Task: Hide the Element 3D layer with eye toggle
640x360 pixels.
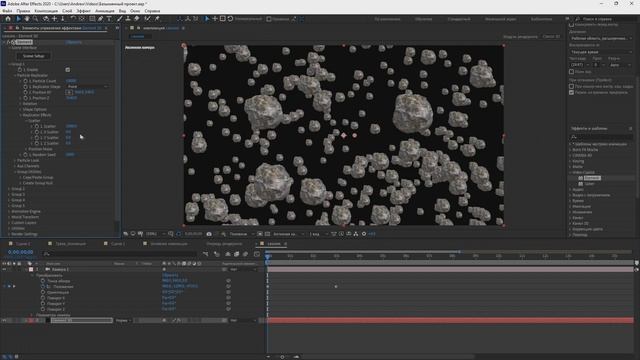Action: tap(4, 320)
